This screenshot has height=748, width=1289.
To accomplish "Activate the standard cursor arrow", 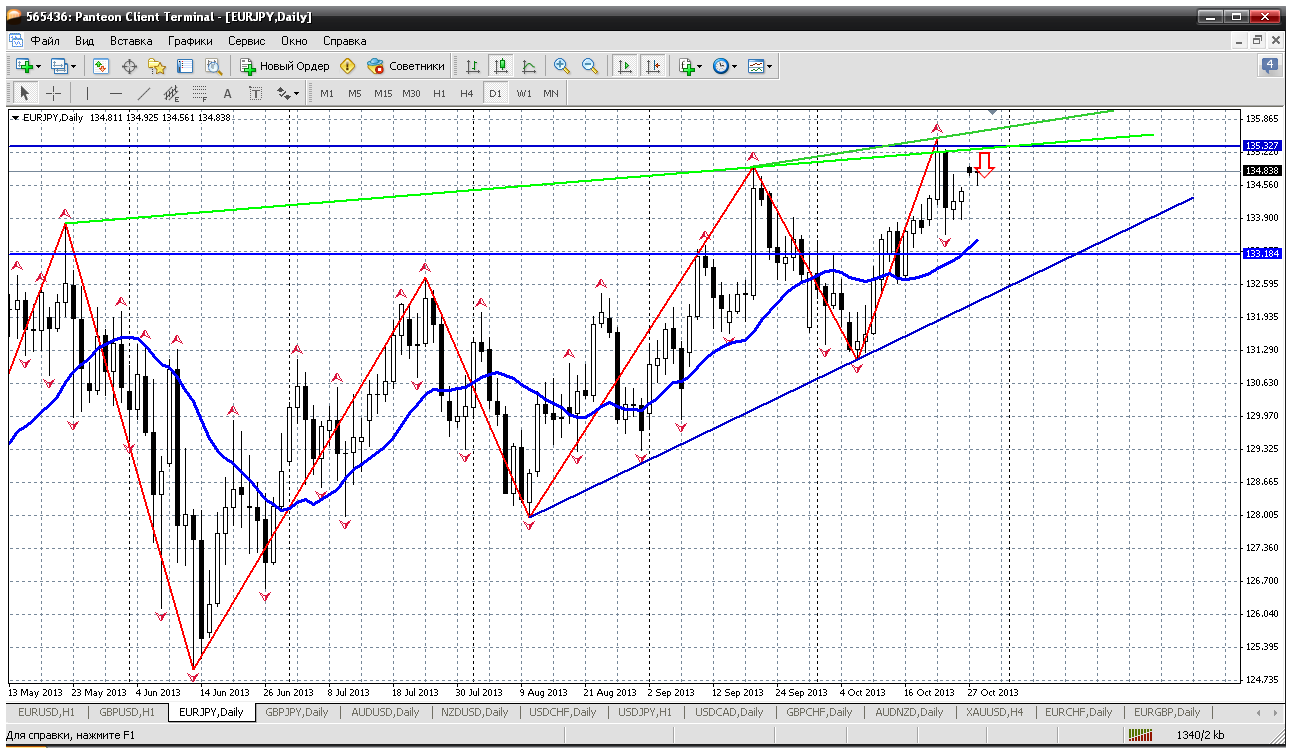I will pyautogui.click(x=25, y=93).
